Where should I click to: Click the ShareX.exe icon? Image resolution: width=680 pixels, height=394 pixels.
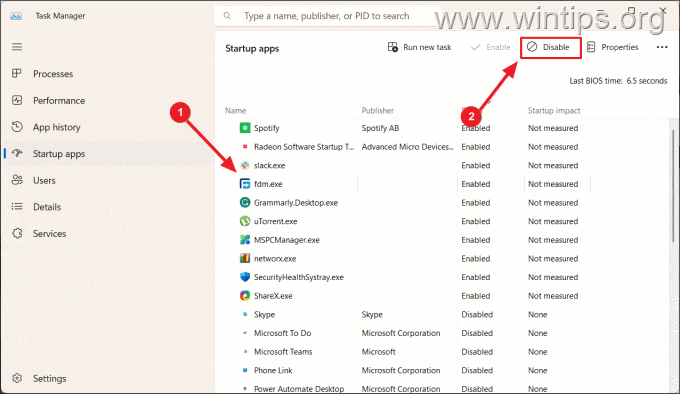tap(245, 296)
